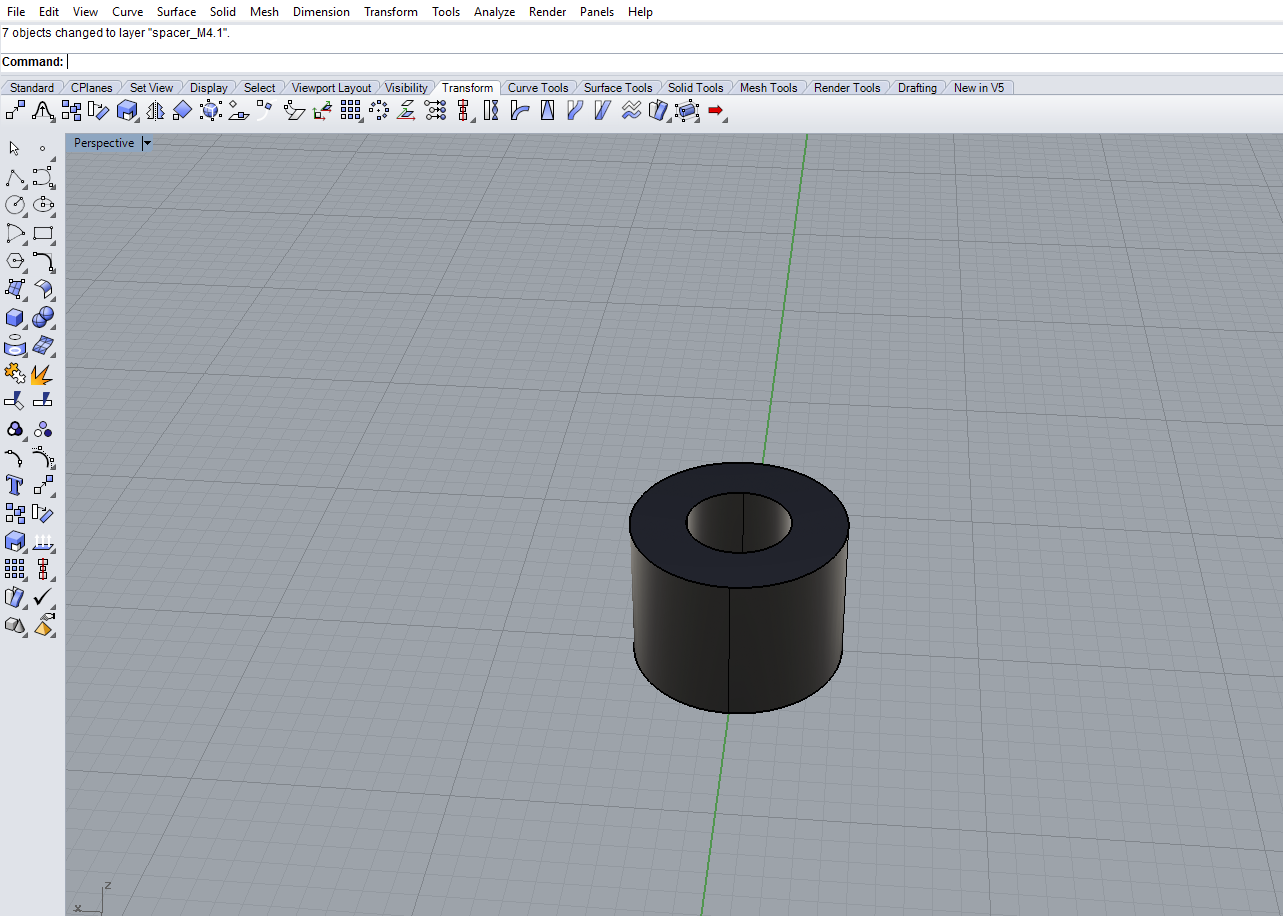Open the Render Tools tab

click(x=846, y=88)
